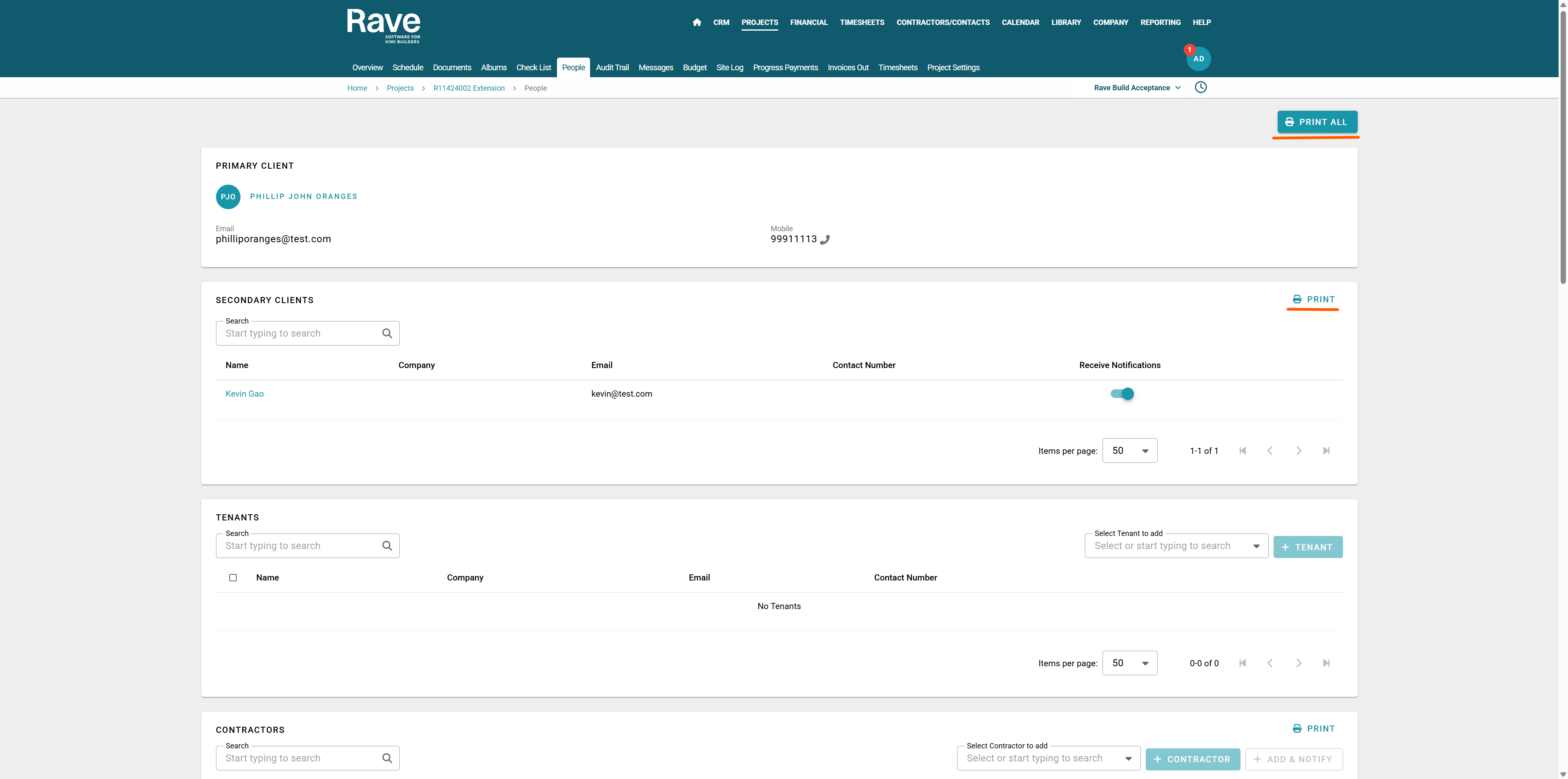Open Secondary Clients items per page dropdown
Viewport: 1568px width, 779px height.
(1129, 451)
